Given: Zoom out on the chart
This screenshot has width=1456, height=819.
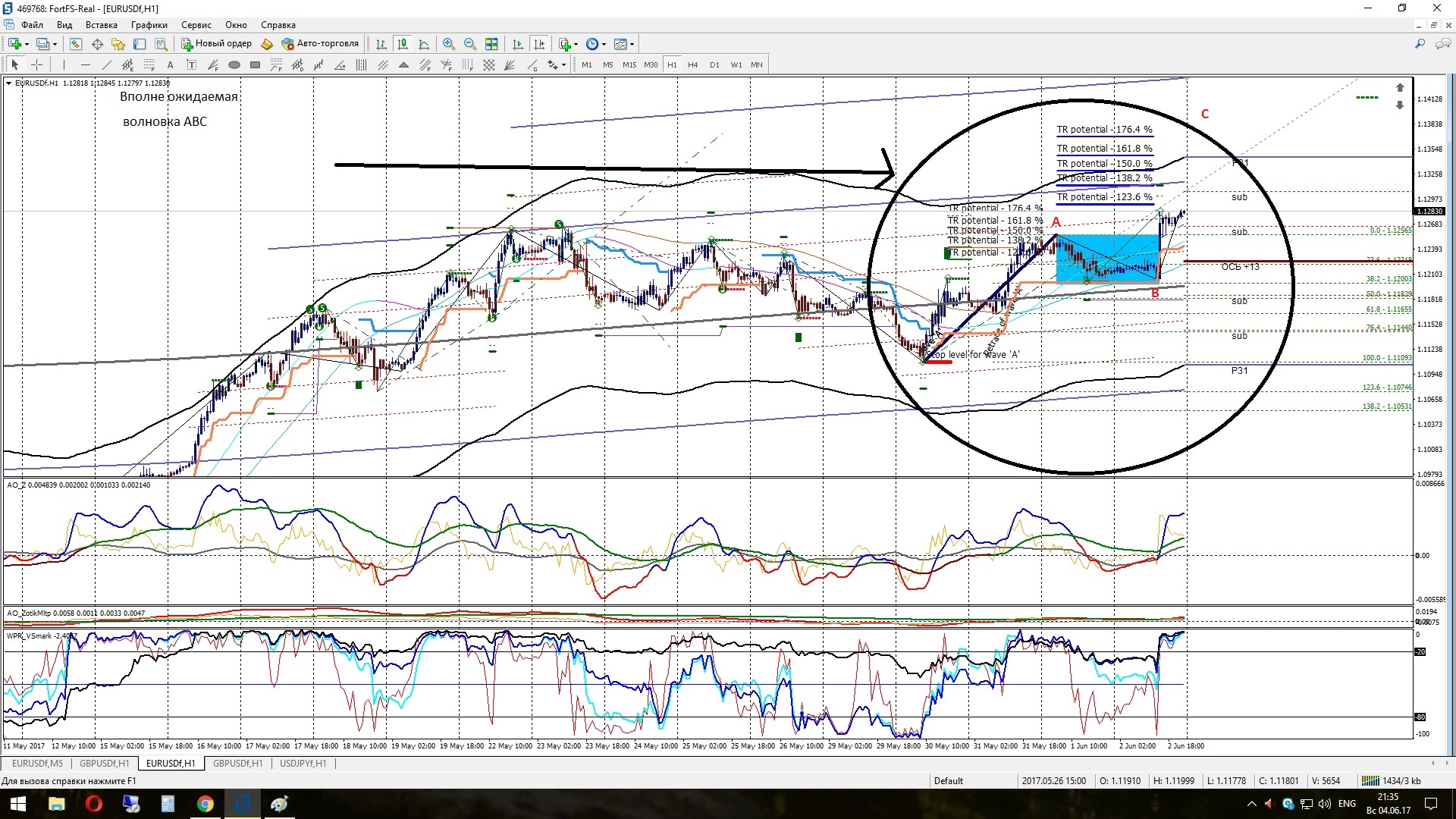Looking at the screenshot, I should pos(470,44).
